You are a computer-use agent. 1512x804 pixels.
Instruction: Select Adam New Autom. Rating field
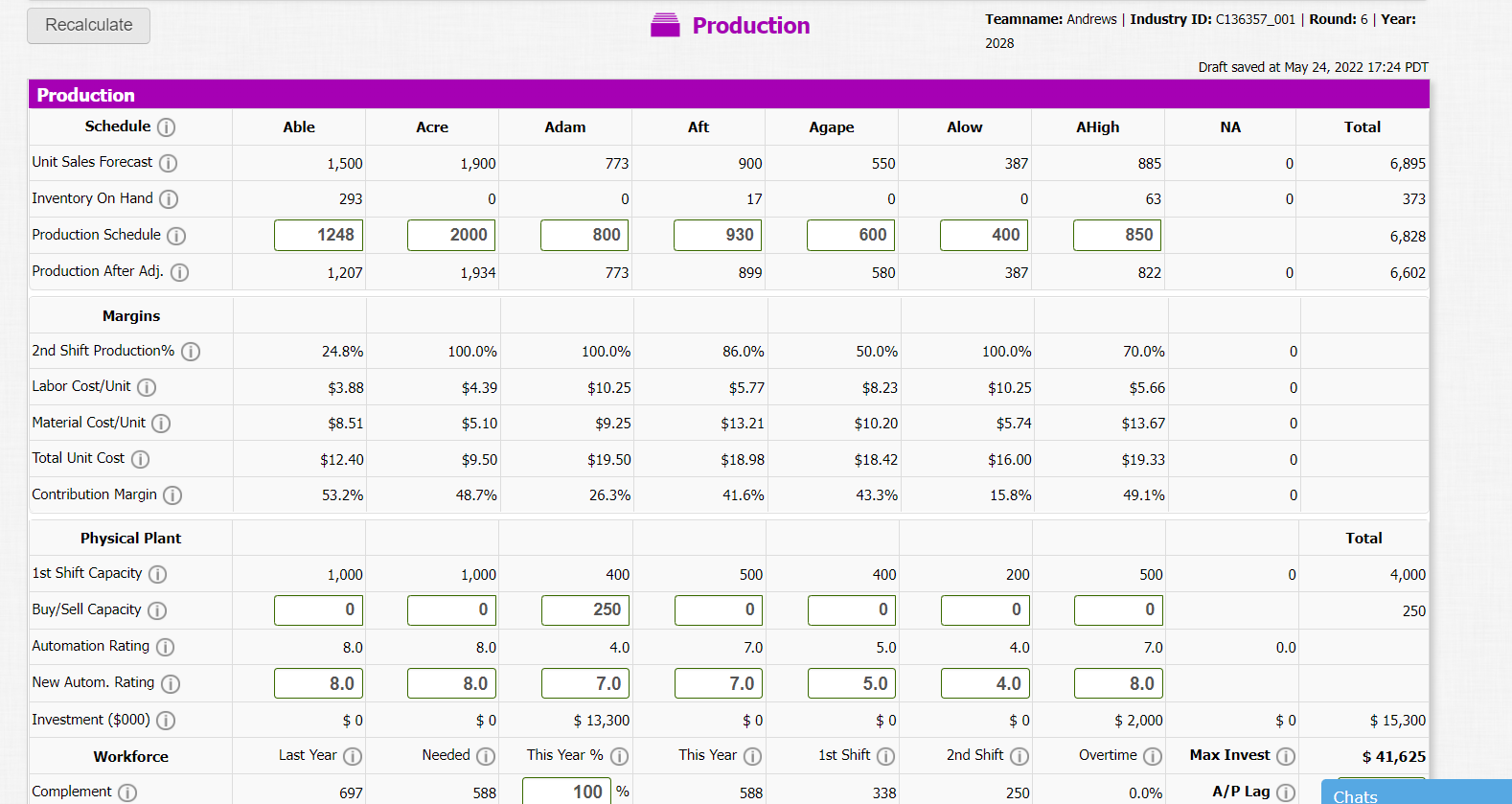tap(585, 683)
